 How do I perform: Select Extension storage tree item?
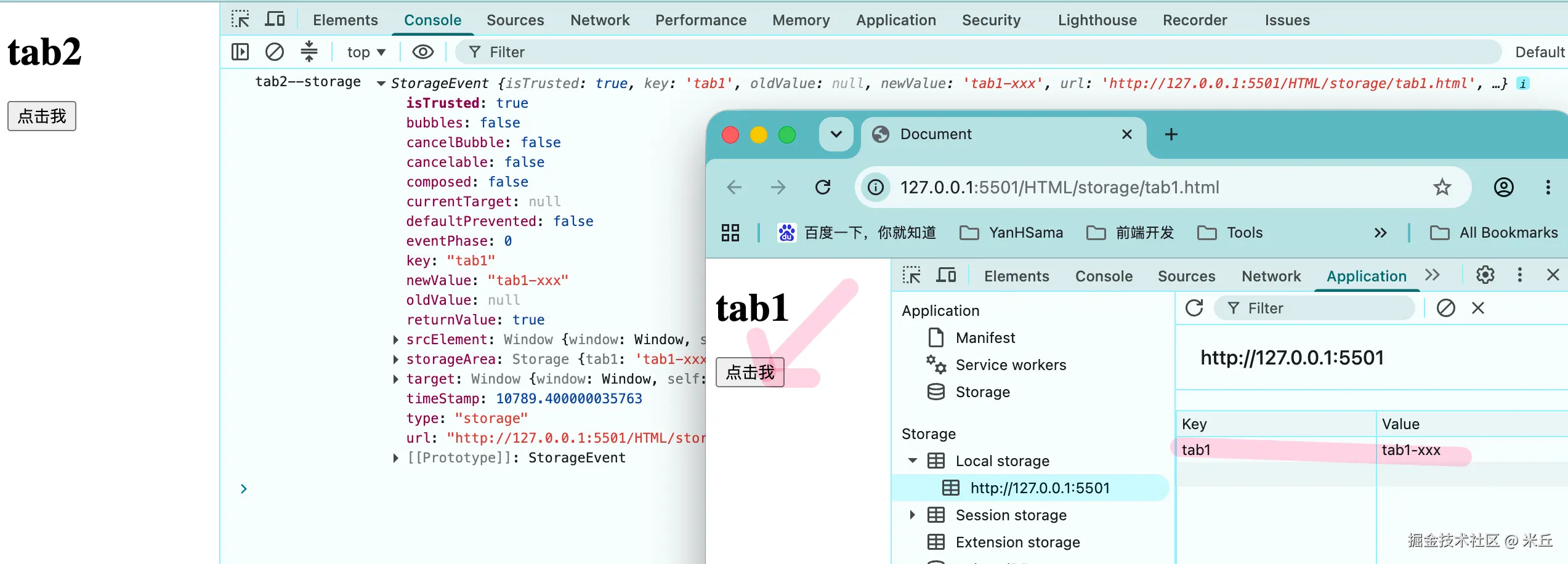(x=1017, y=542)
